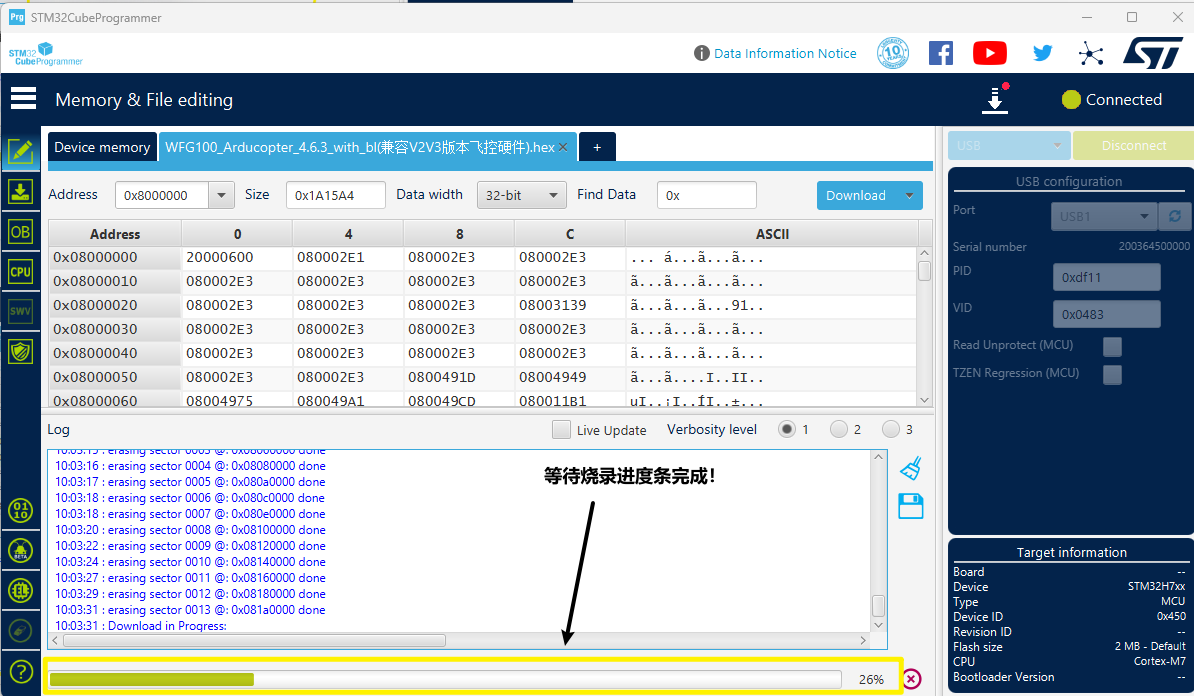Expand the Download button dropdown arrow
Viewport: 1194px width, 696px height.
909,196
